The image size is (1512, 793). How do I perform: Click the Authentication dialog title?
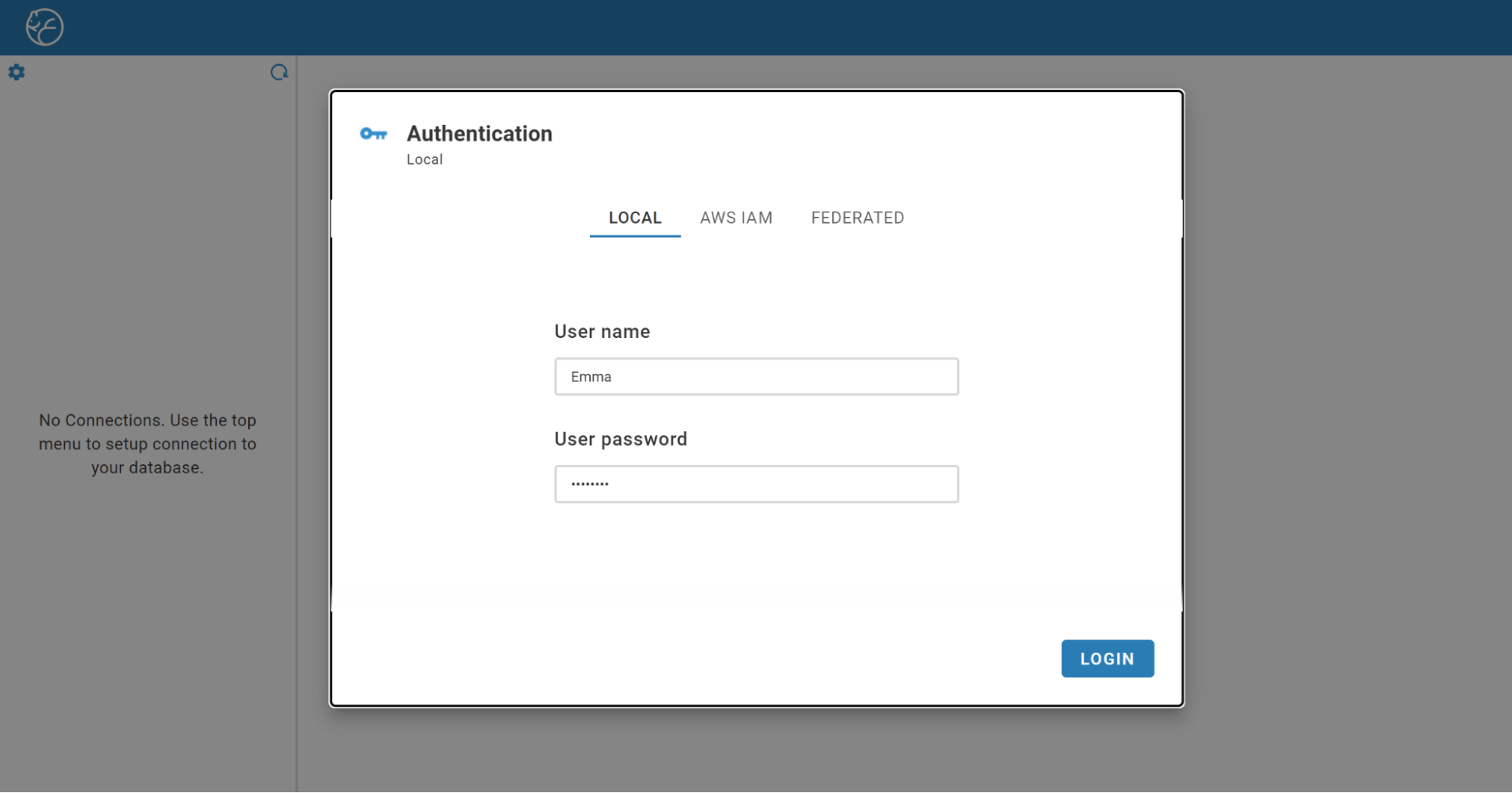(x=480, y=134)
